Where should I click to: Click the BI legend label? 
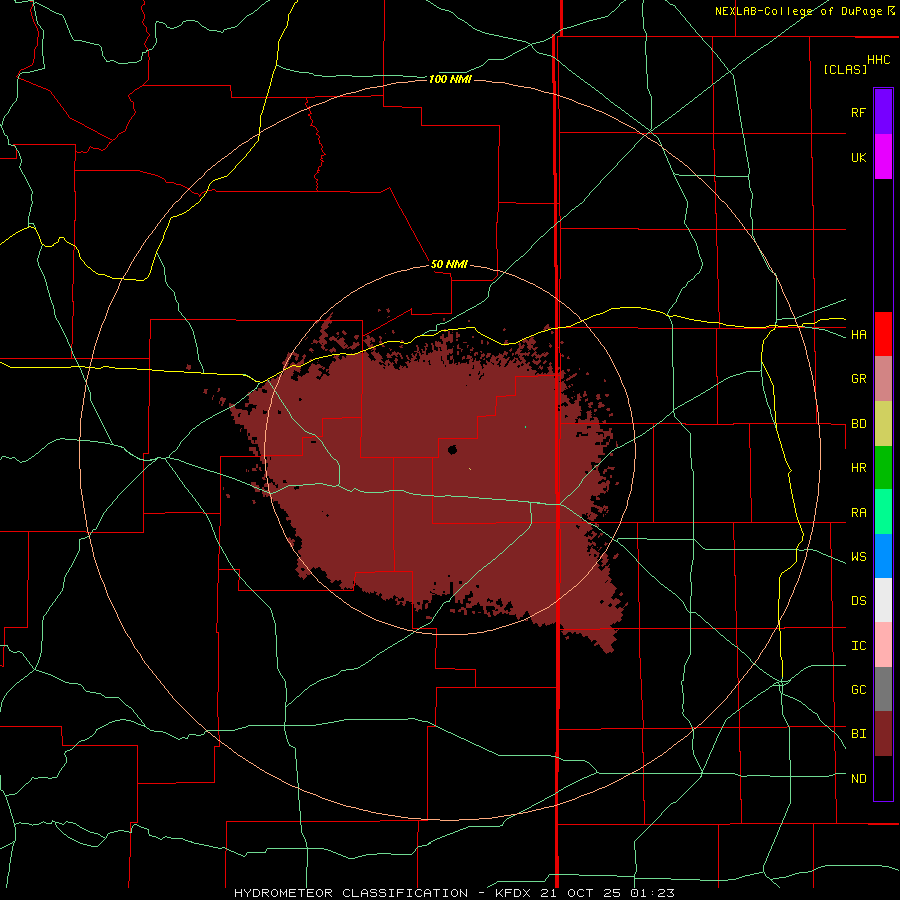click(x=858, y=734)
